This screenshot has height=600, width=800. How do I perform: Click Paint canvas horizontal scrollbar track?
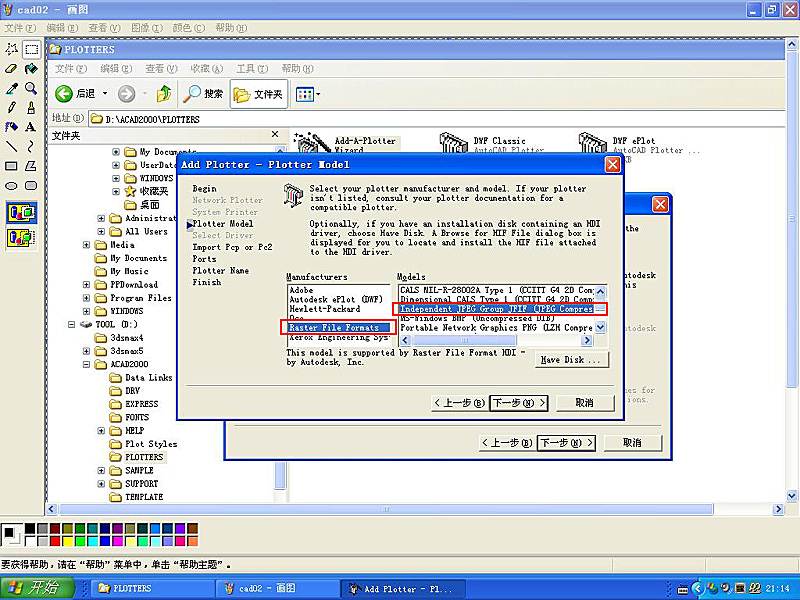coord(386,509)
